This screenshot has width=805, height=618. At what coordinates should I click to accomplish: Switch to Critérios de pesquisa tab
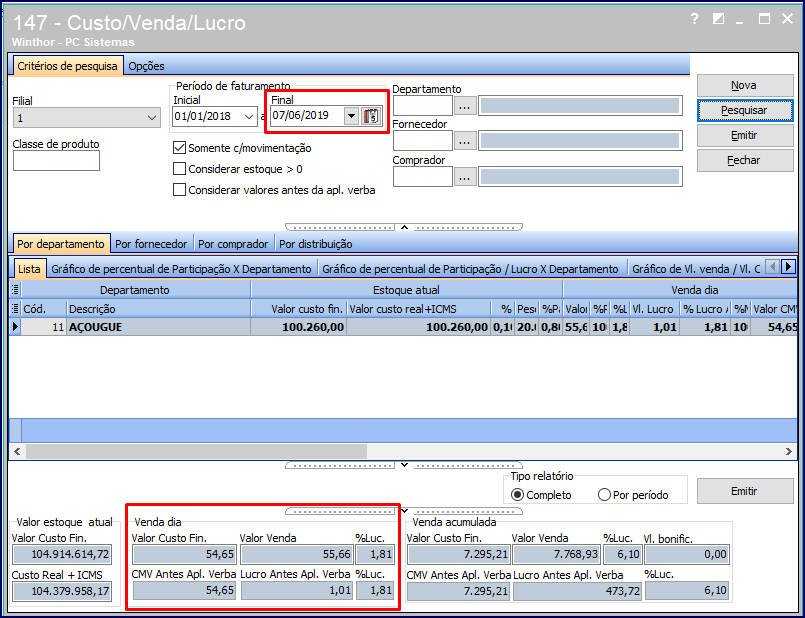coord(67,66)
